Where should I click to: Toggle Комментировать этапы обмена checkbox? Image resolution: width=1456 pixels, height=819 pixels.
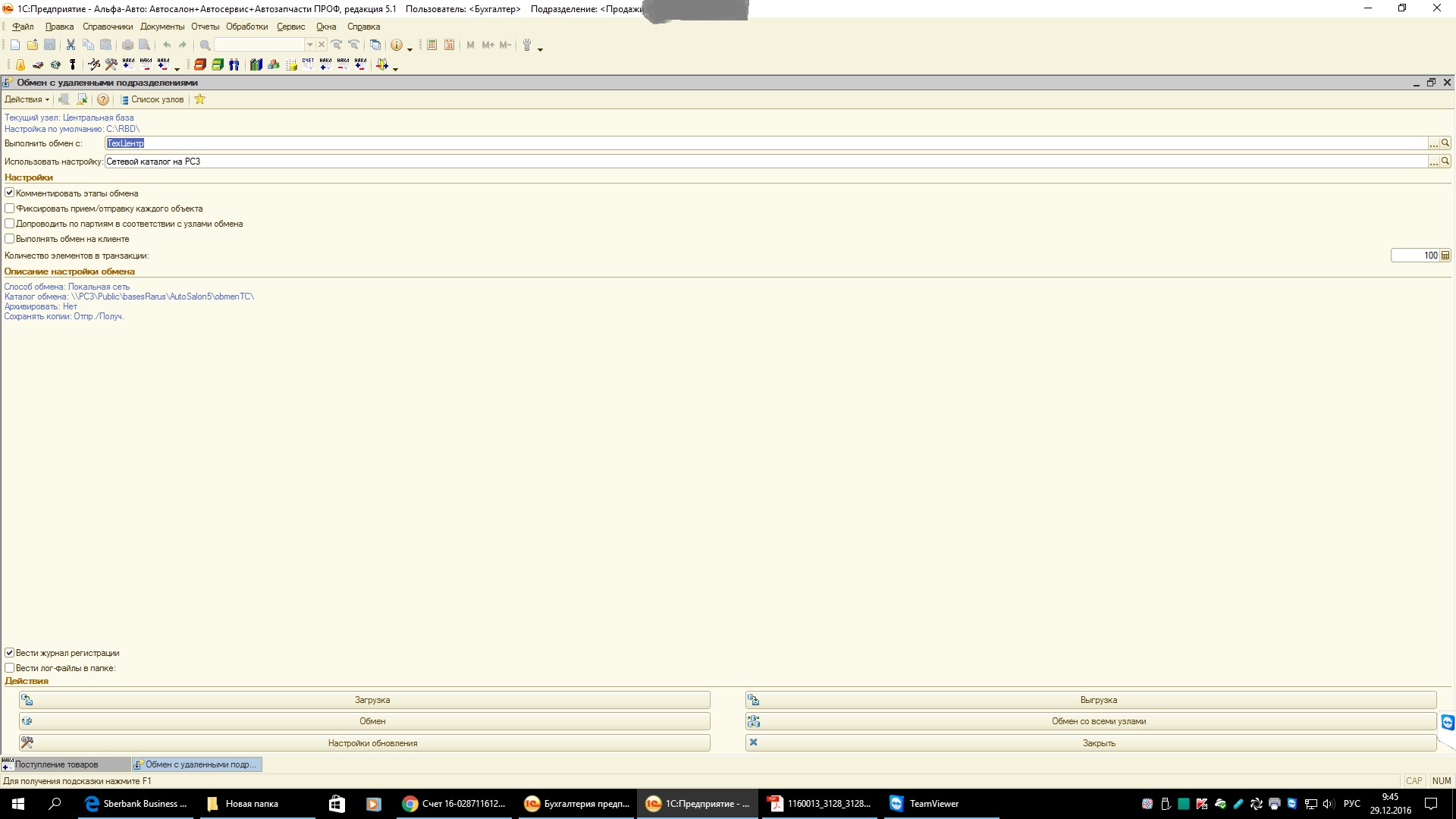pyautogui.click(x=10, y=193)
